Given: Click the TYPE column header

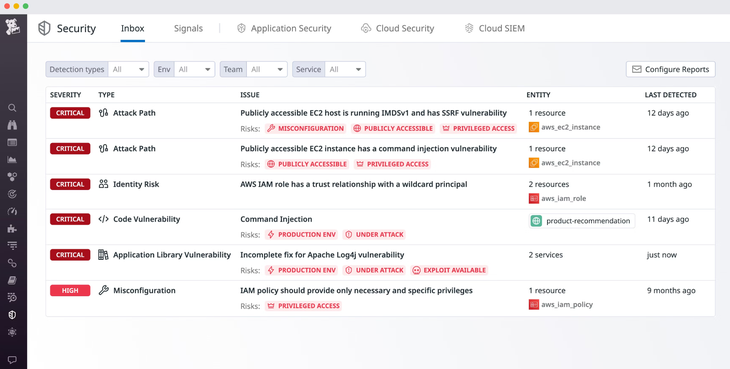Looking at the screenshot, I should [106, 95].
